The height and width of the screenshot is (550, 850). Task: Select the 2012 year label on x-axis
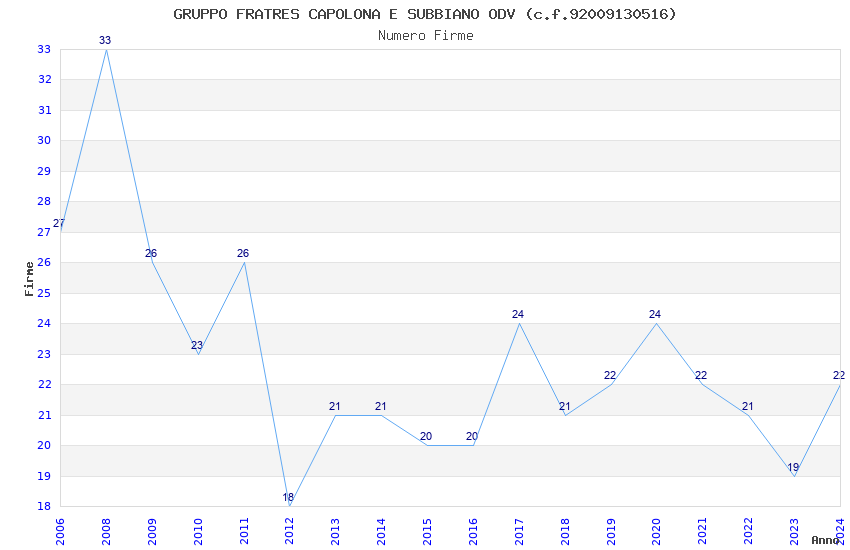(x=289, y=531)
